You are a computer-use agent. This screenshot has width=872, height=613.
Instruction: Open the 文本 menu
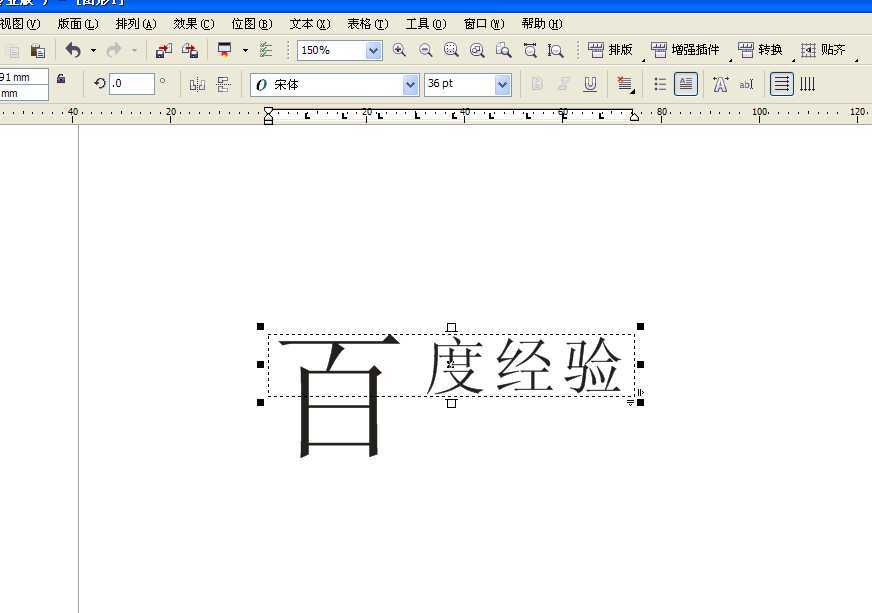[308, 23]
